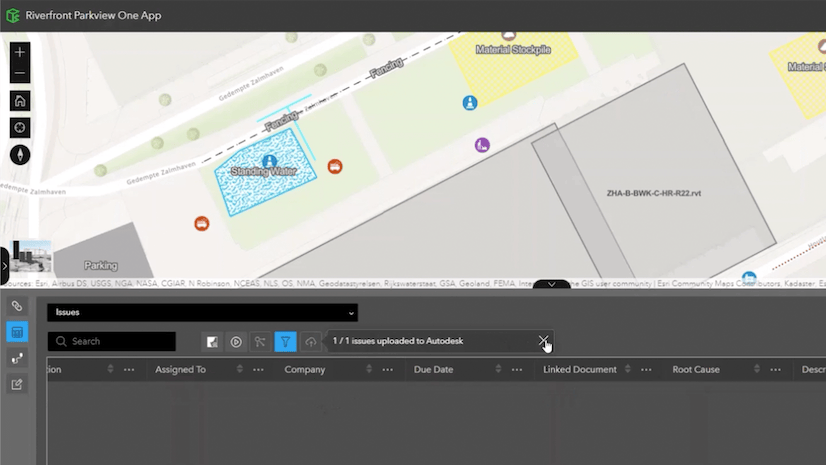
Task: Click the orange marker above Parking
Action: coord(201,223)
